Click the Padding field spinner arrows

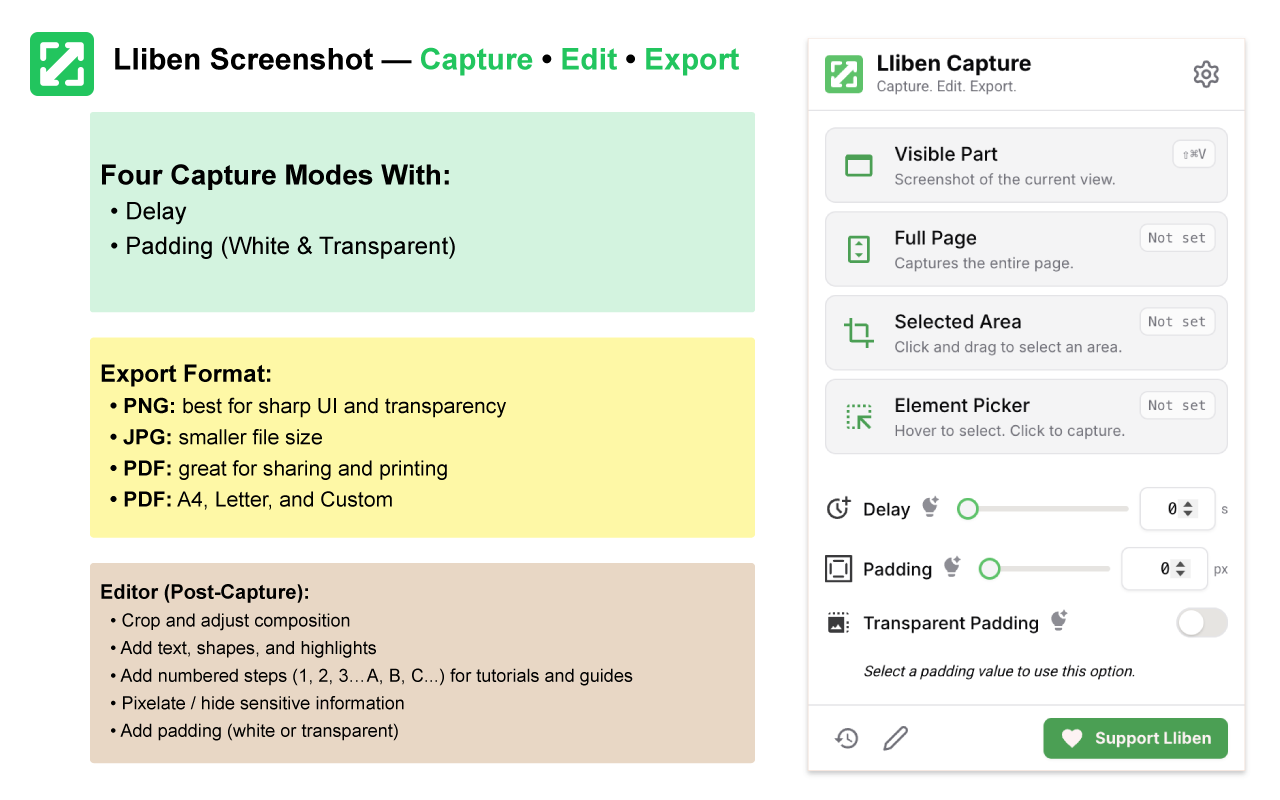click(x=1181, y=569)
